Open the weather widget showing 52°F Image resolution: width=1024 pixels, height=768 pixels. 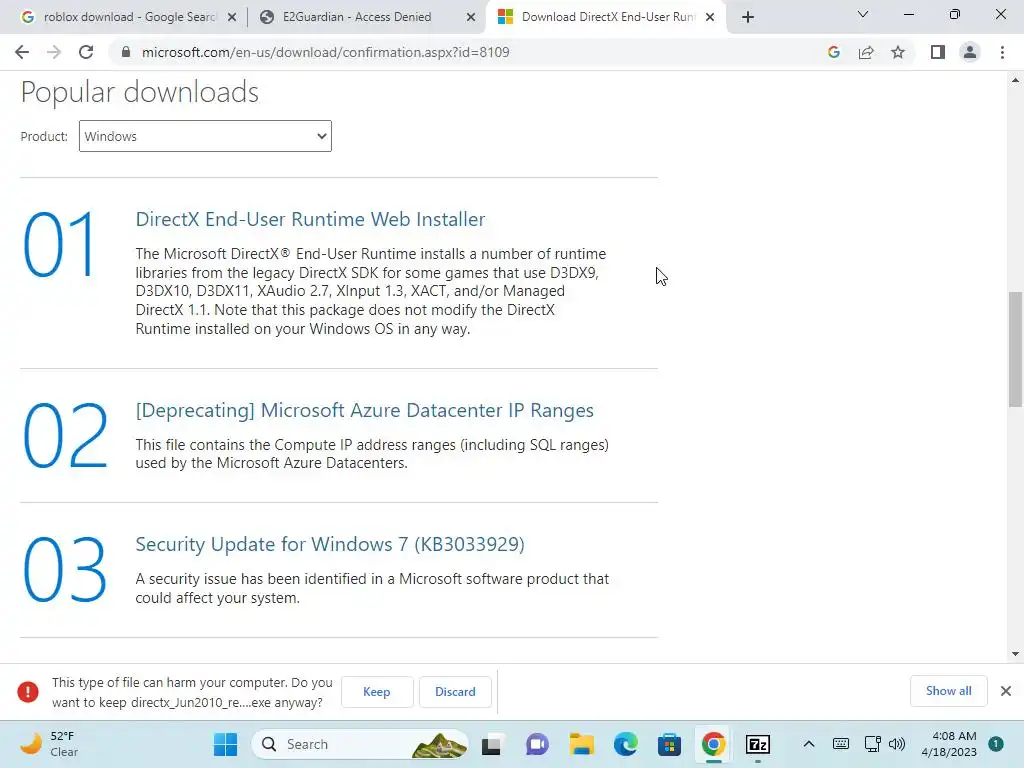pos(49,744)
